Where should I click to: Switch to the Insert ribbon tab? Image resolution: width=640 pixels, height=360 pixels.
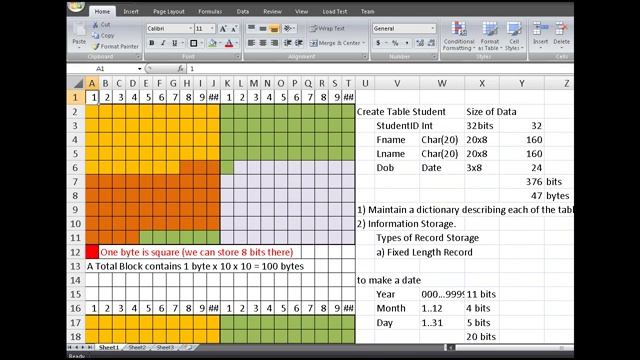pyautogui.click(x=131, y=11)
